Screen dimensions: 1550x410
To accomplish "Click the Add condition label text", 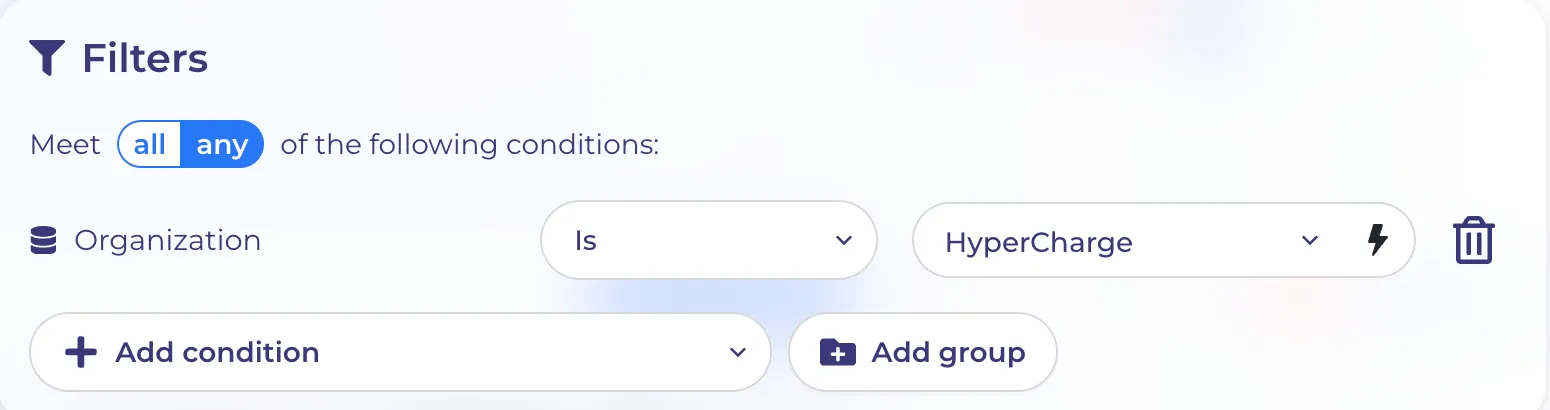I will click(x=217, y=352).
